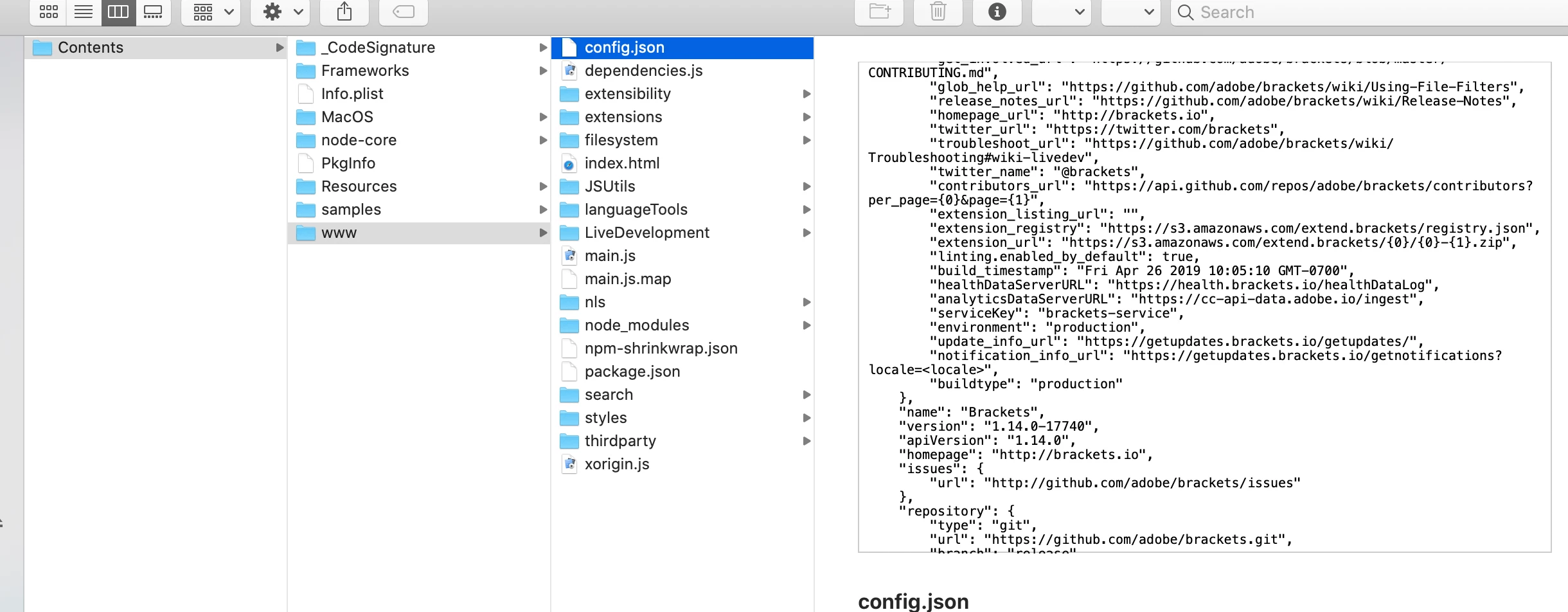
Task: Click the main.js file icon
Action: point(569,256)
